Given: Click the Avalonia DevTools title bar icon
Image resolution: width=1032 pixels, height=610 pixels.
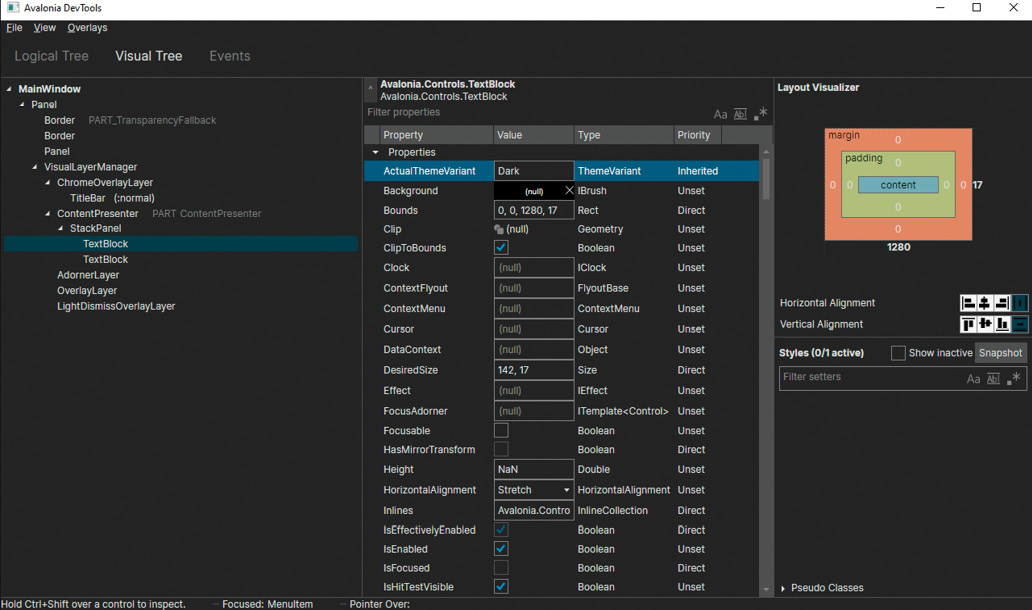Looking at the screenshot, I should pyautogui.click(x=13, y=8).
